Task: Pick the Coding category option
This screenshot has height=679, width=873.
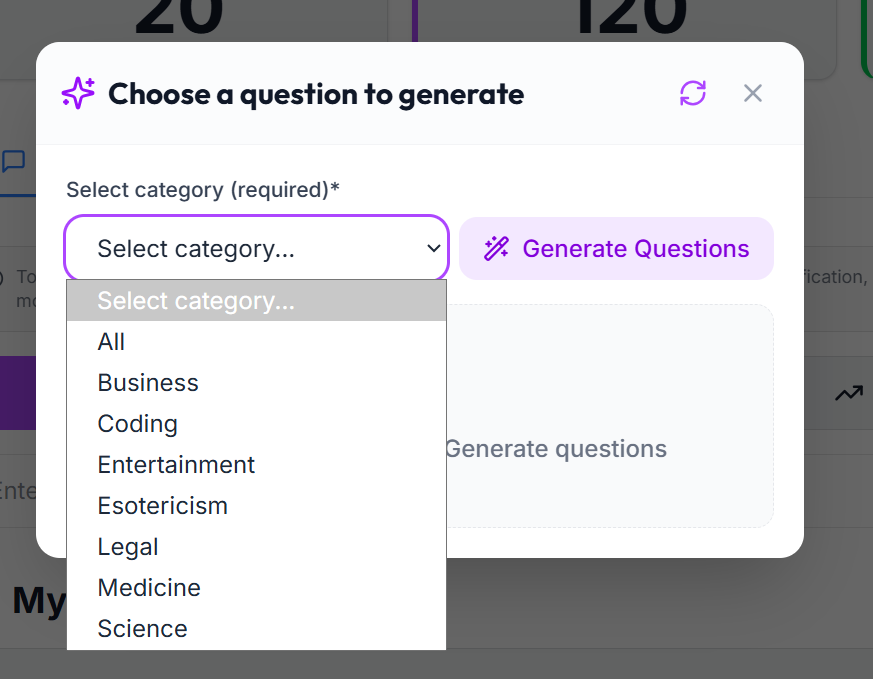Action: [256, 424]
